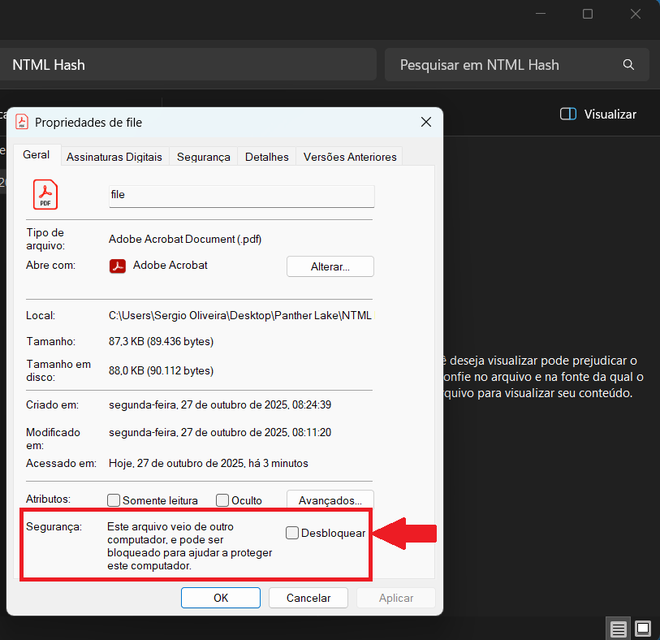Click the large PDF file icon

[x=45, y=194]
